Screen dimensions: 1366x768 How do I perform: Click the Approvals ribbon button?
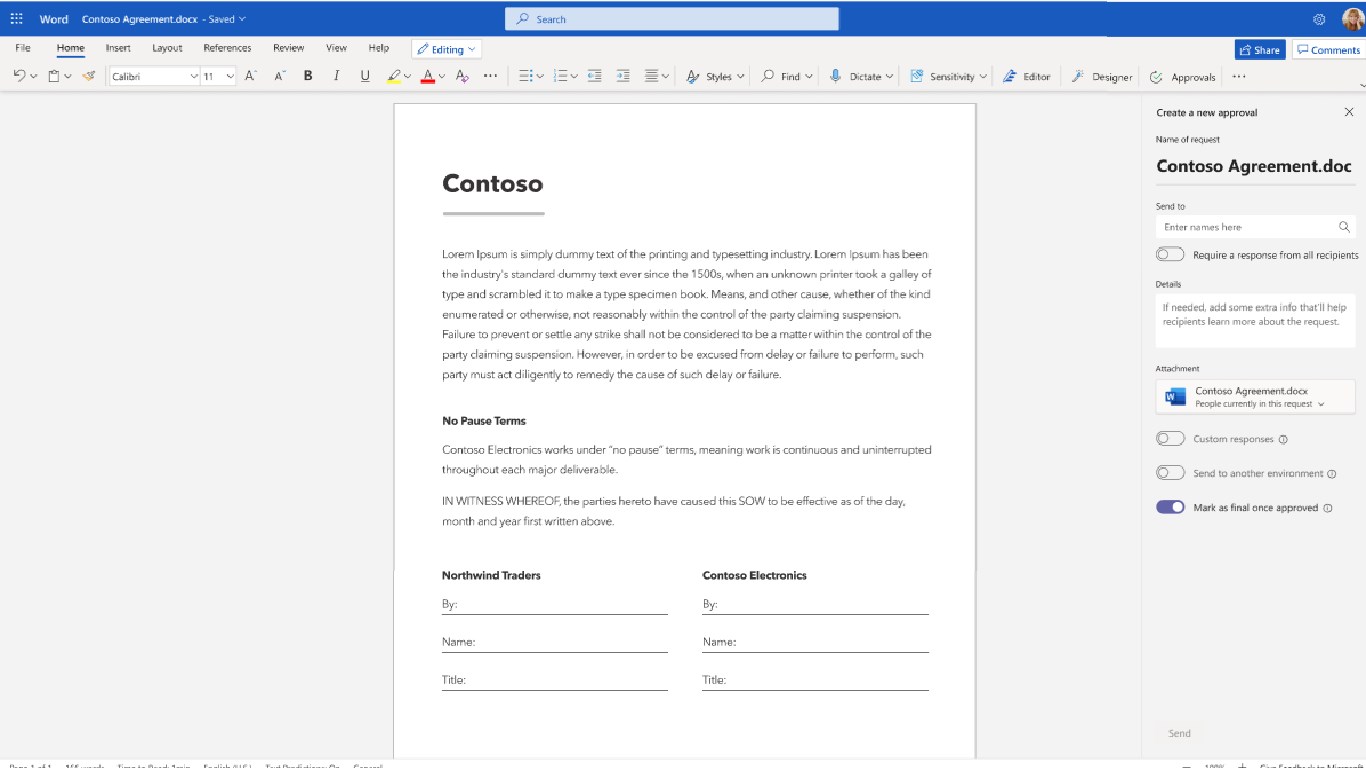(x=1183, y=76)
